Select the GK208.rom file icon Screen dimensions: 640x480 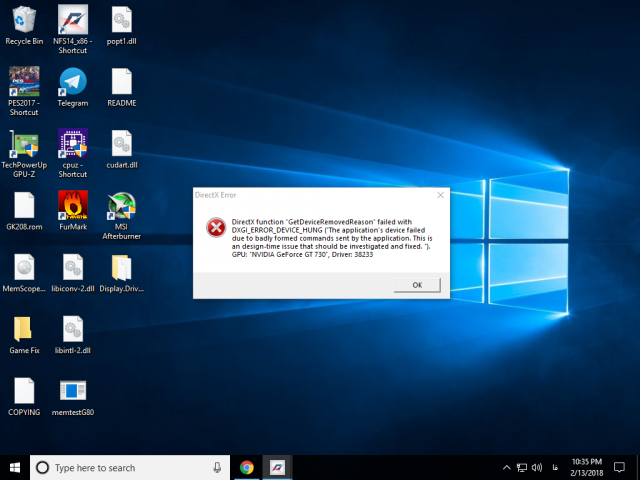tap(24, 211)
